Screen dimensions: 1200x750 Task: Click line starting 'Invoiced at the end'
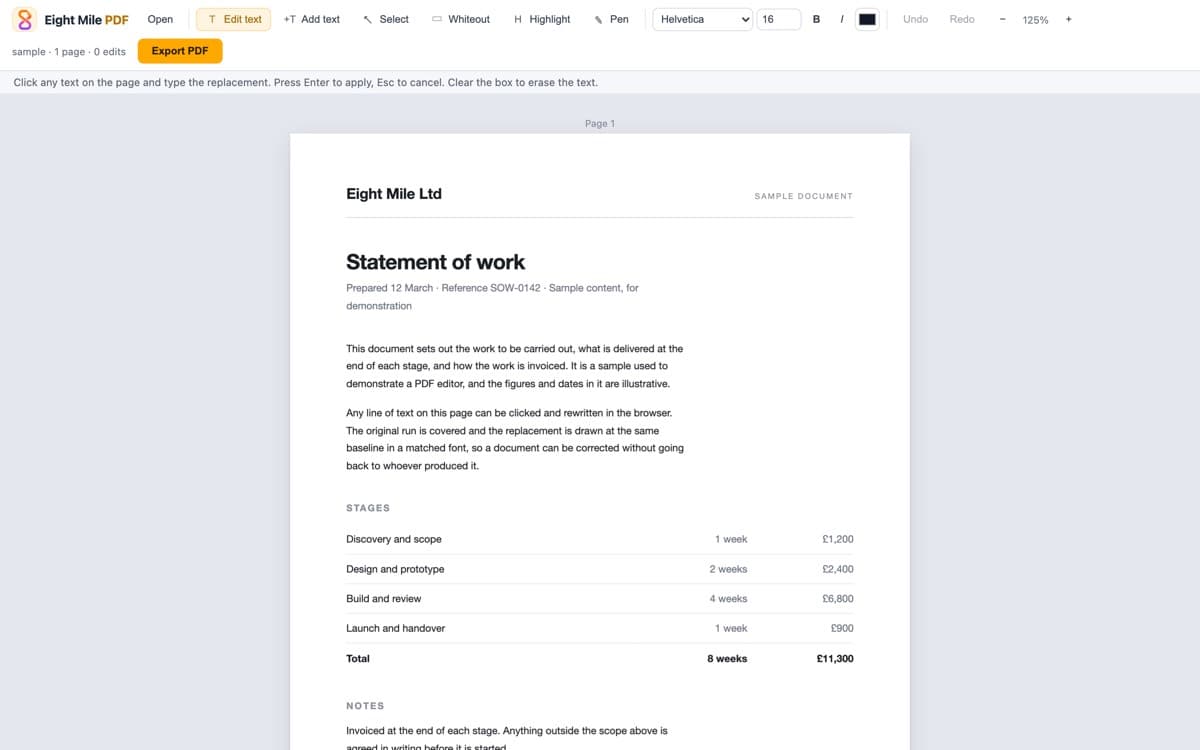click(x=506, y=731)
